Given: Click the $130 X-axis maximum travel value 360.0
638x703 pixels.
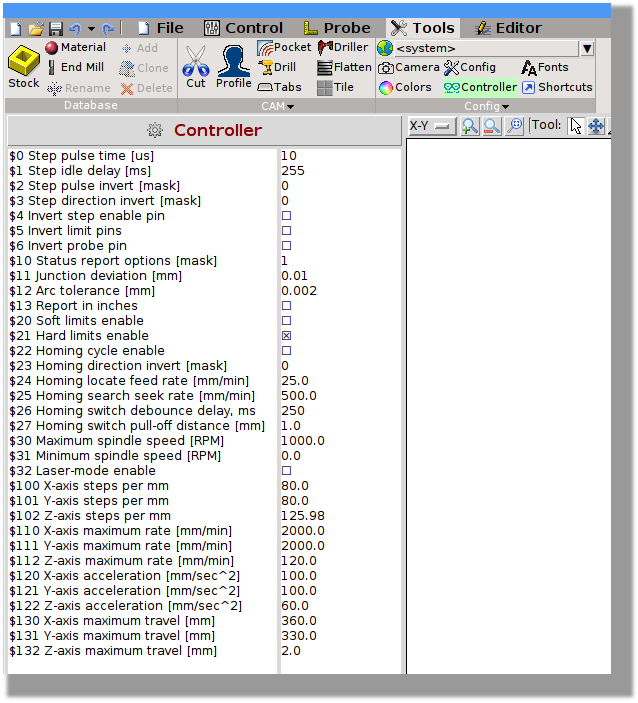Looking at the screenshot, I should click(x=299, y=621).
